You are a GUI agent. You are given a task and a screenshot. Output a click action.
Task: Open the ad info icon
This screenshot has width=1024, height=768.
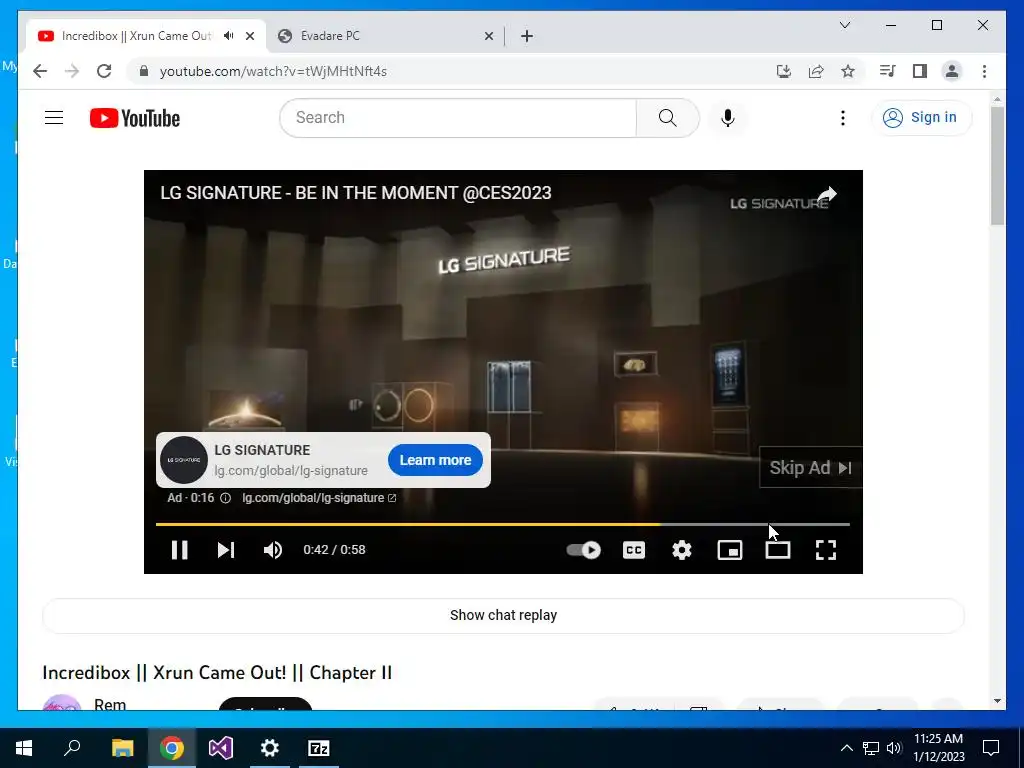coord(225,498)
